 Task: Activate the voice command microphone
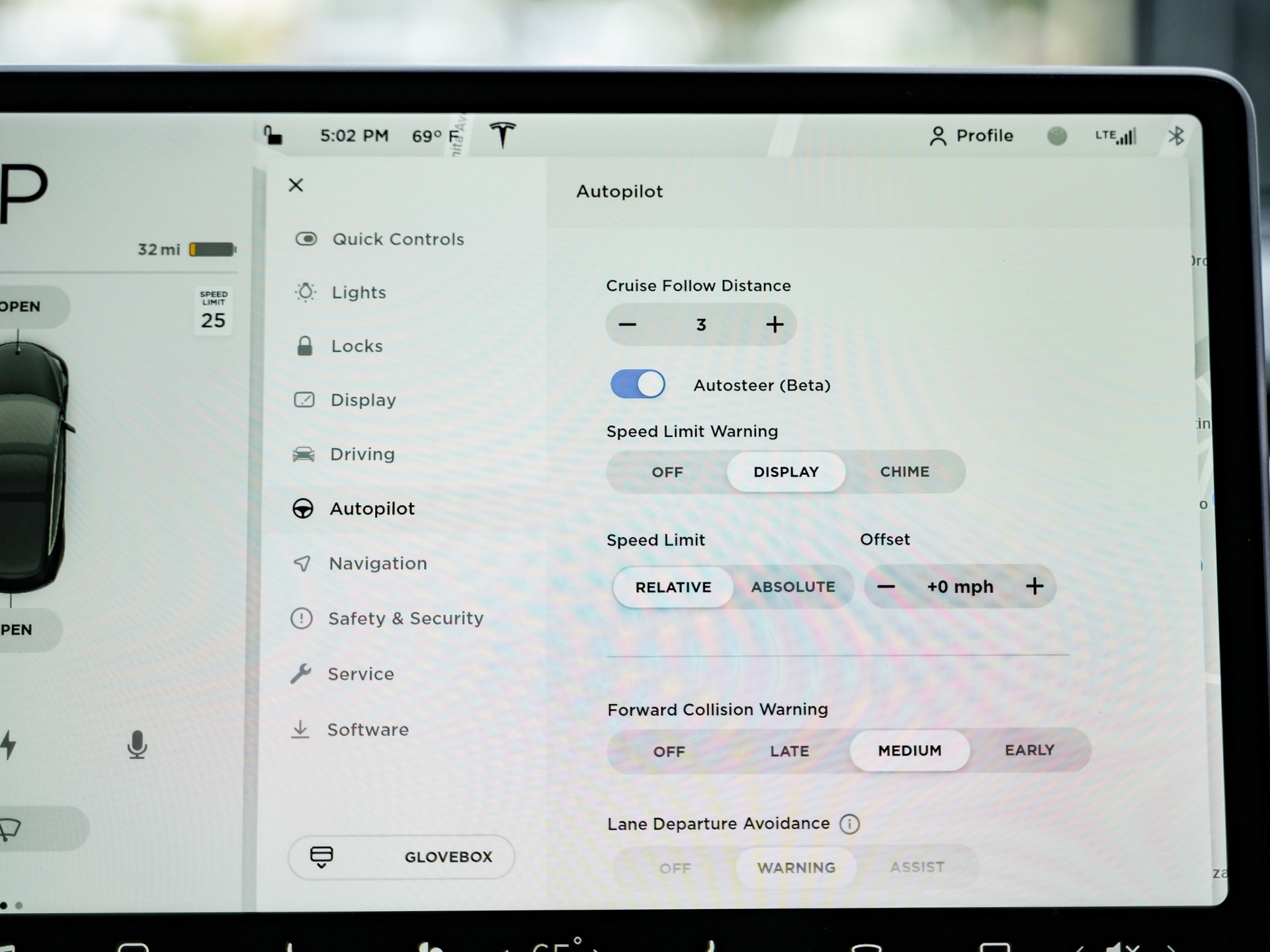(137, 745)
